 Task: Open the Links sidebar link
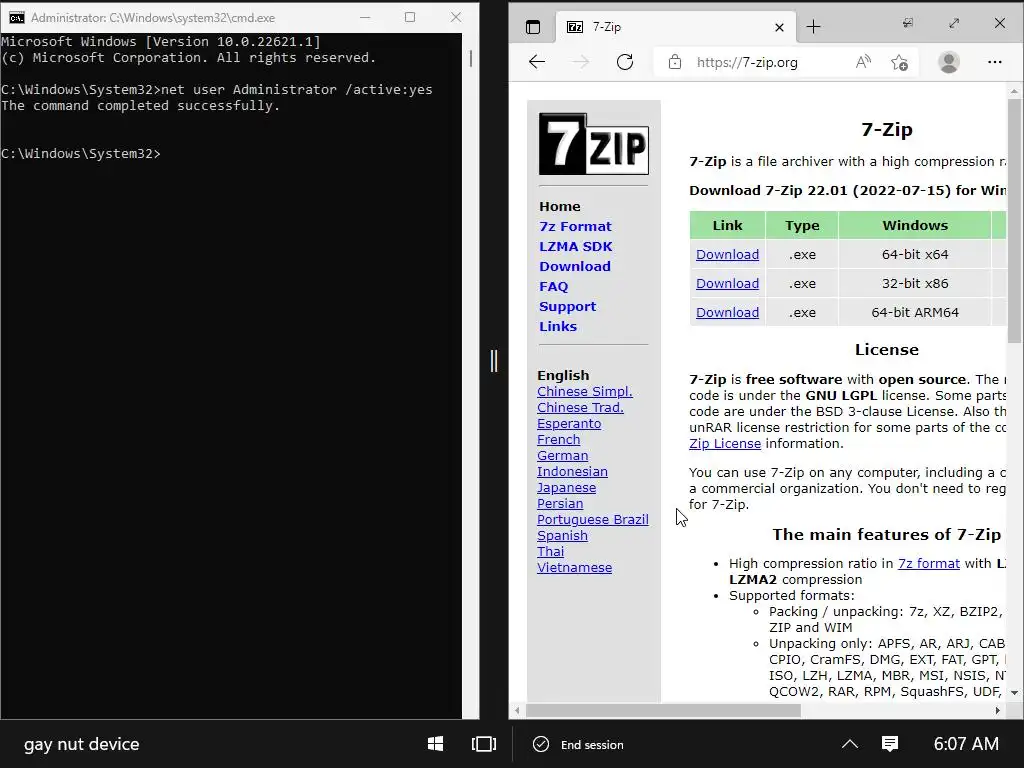pos(558,327)
